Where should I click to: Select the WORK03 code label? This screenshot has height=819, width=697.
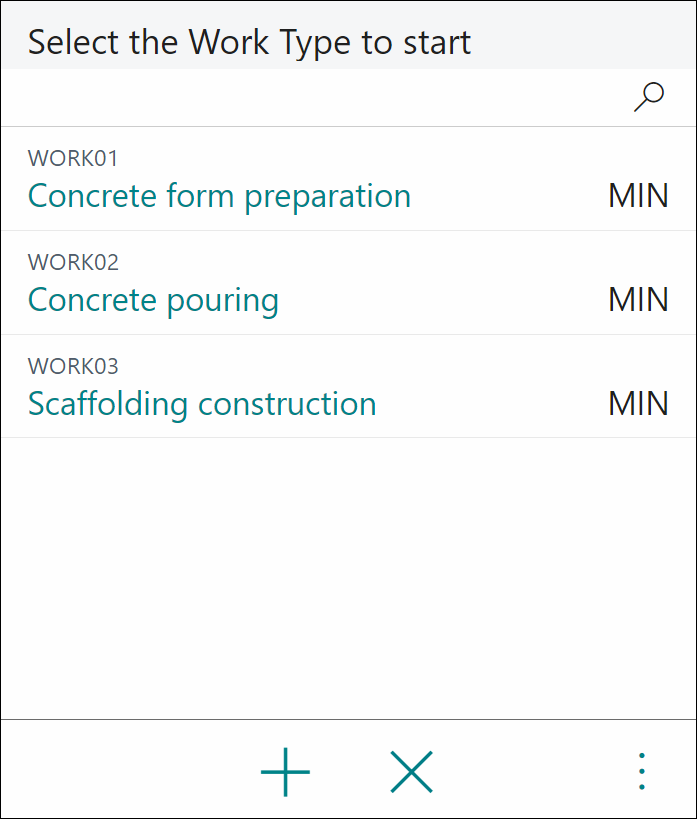[73, 366]
